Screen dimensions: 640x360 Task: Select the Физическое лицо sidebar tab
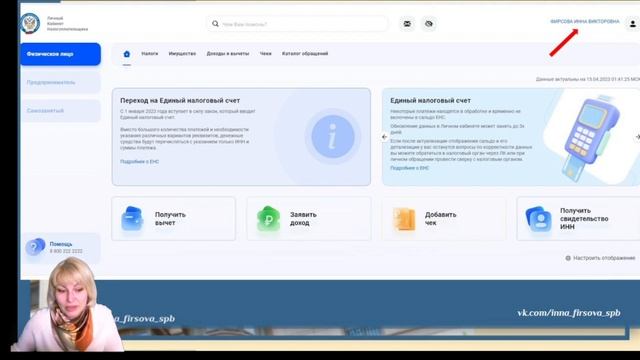60,54
